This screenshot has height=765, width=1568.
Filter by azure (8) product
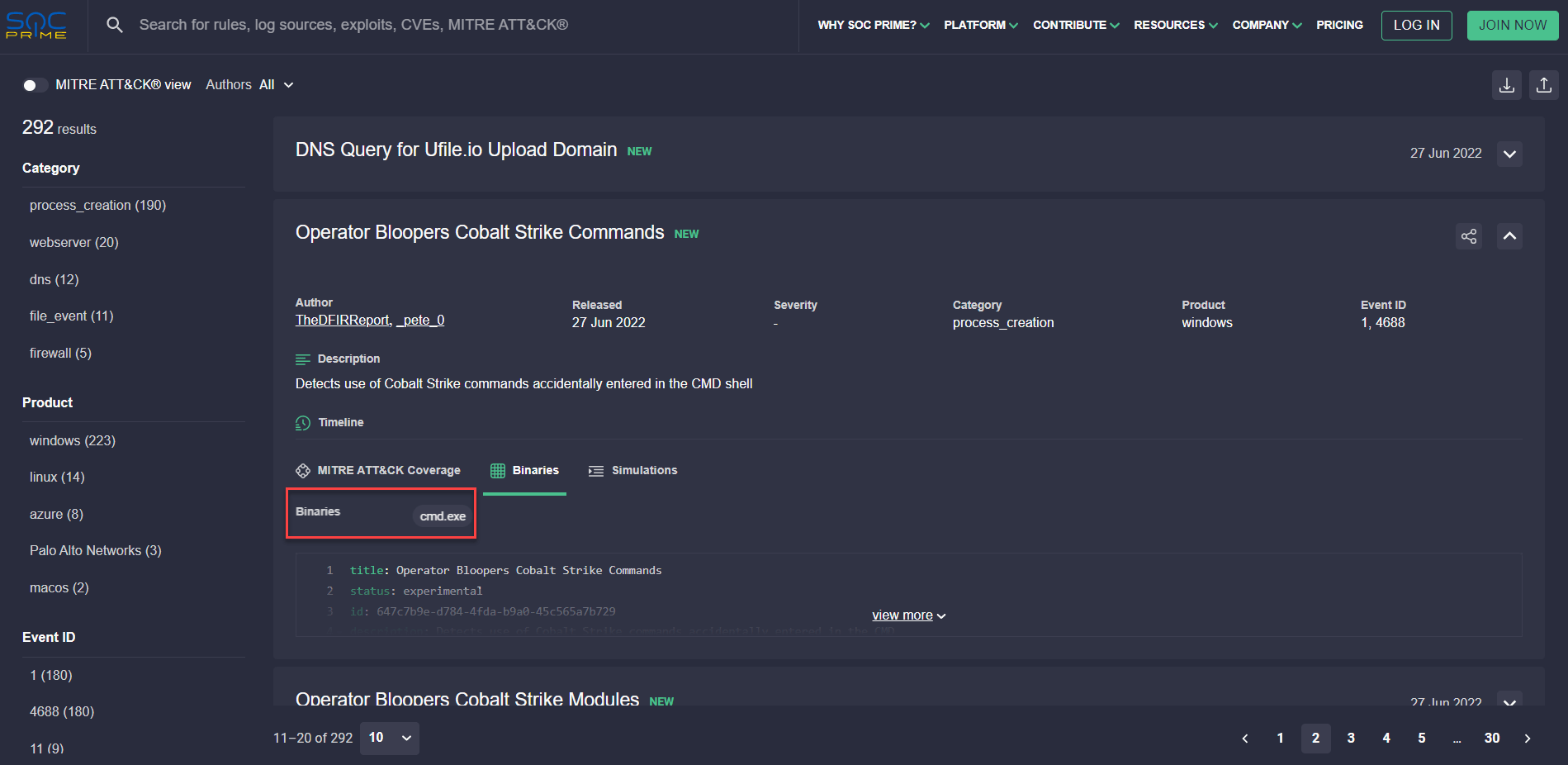point(56,515)
